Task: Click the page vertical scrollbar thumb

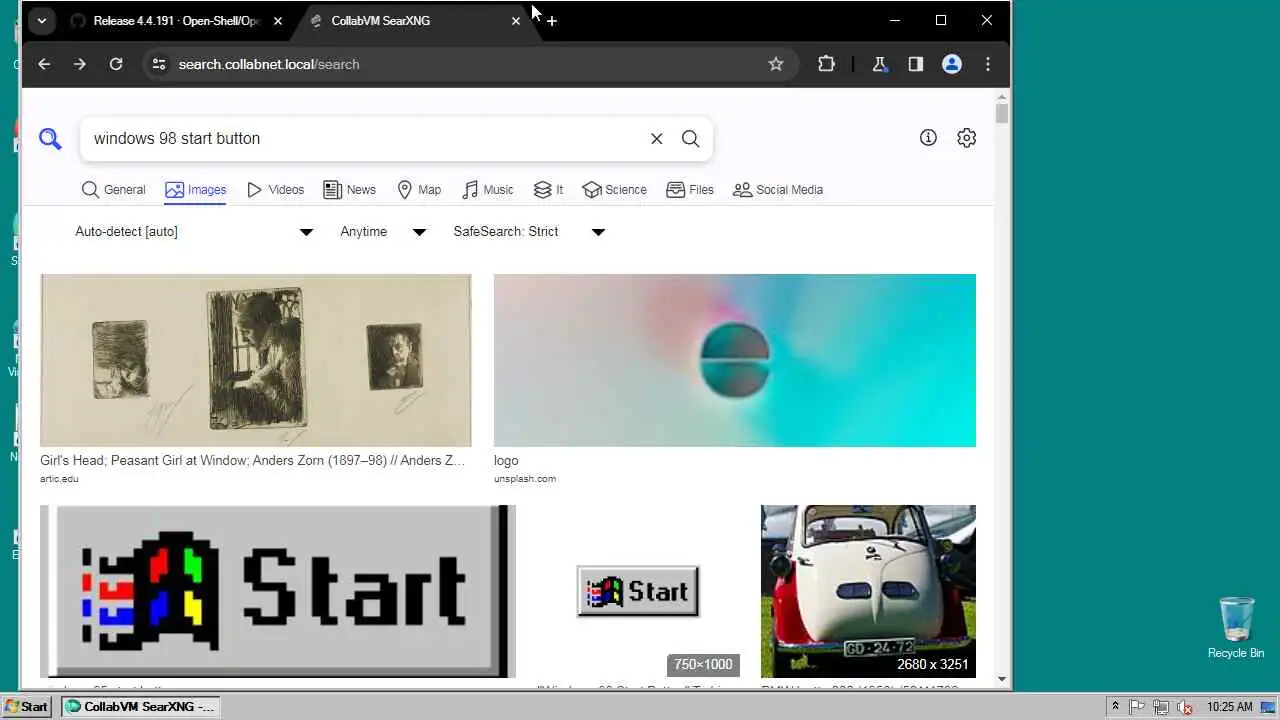Action: [1002, 113]
